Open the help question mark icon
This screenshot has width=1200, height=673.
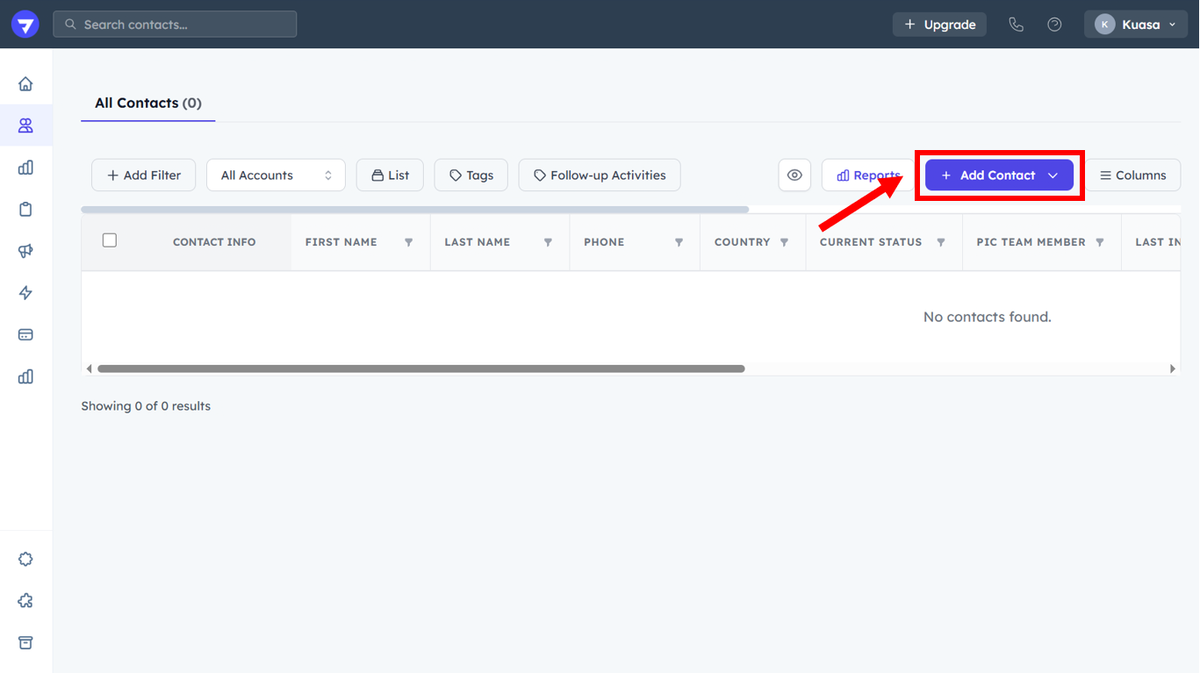click(x=1054, y=24)
